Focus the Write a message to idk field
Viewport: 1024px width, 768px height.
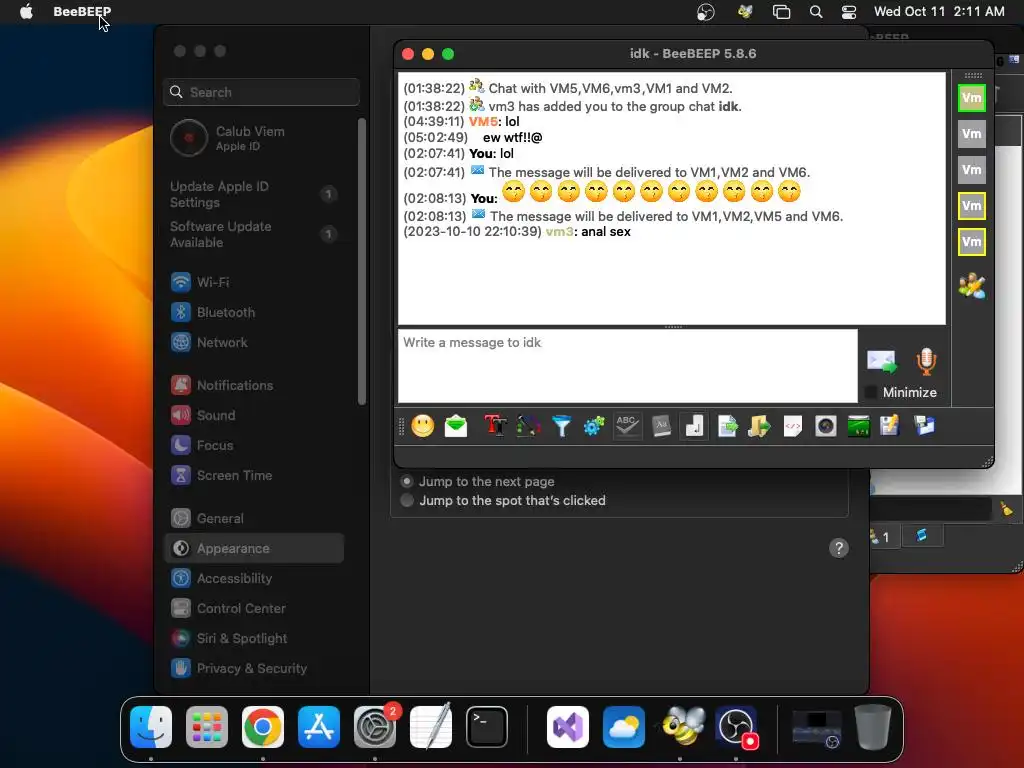(628, 366)
